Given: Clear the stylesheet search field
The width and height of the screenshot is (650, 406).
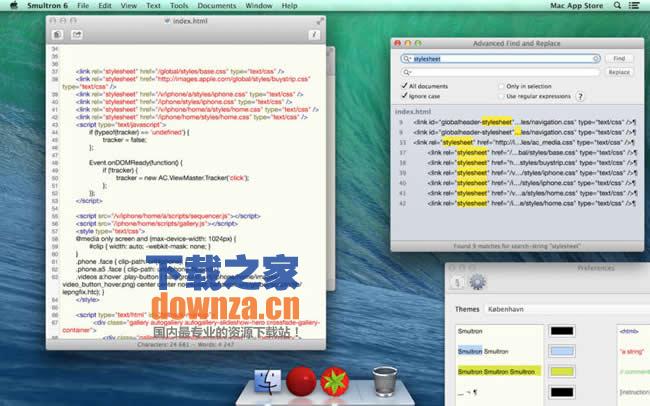Looking at the screenshot, I should pyautogui.click(x=594, y=59).
